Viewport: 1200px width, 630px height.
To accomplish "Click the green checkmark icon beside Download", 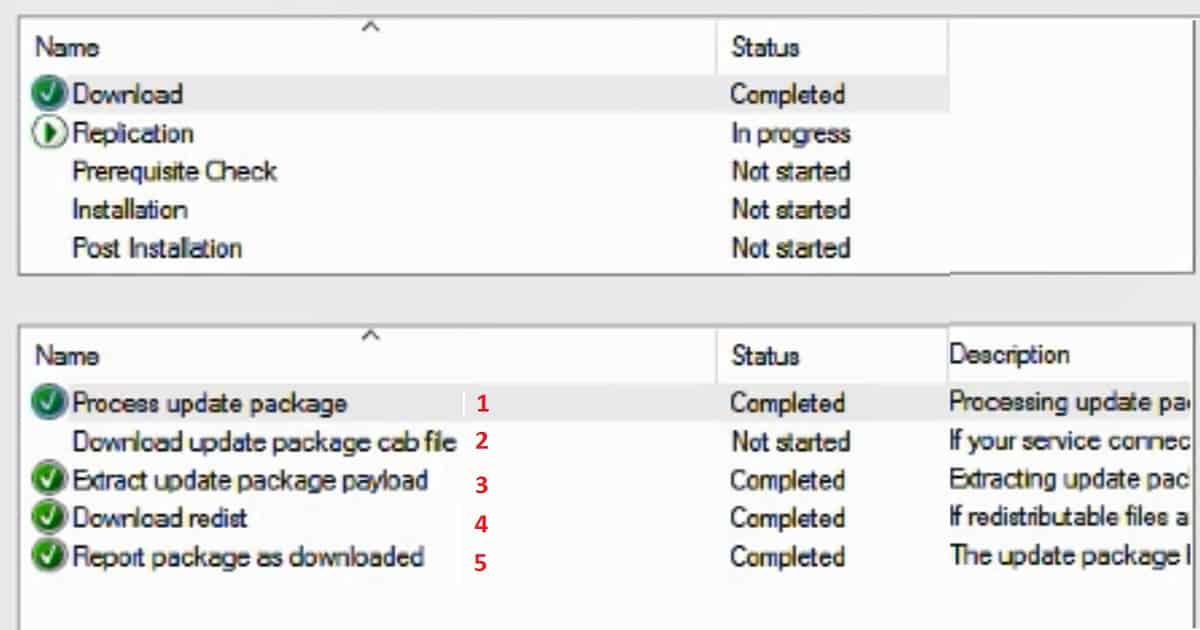I will (x=49, y=95).
